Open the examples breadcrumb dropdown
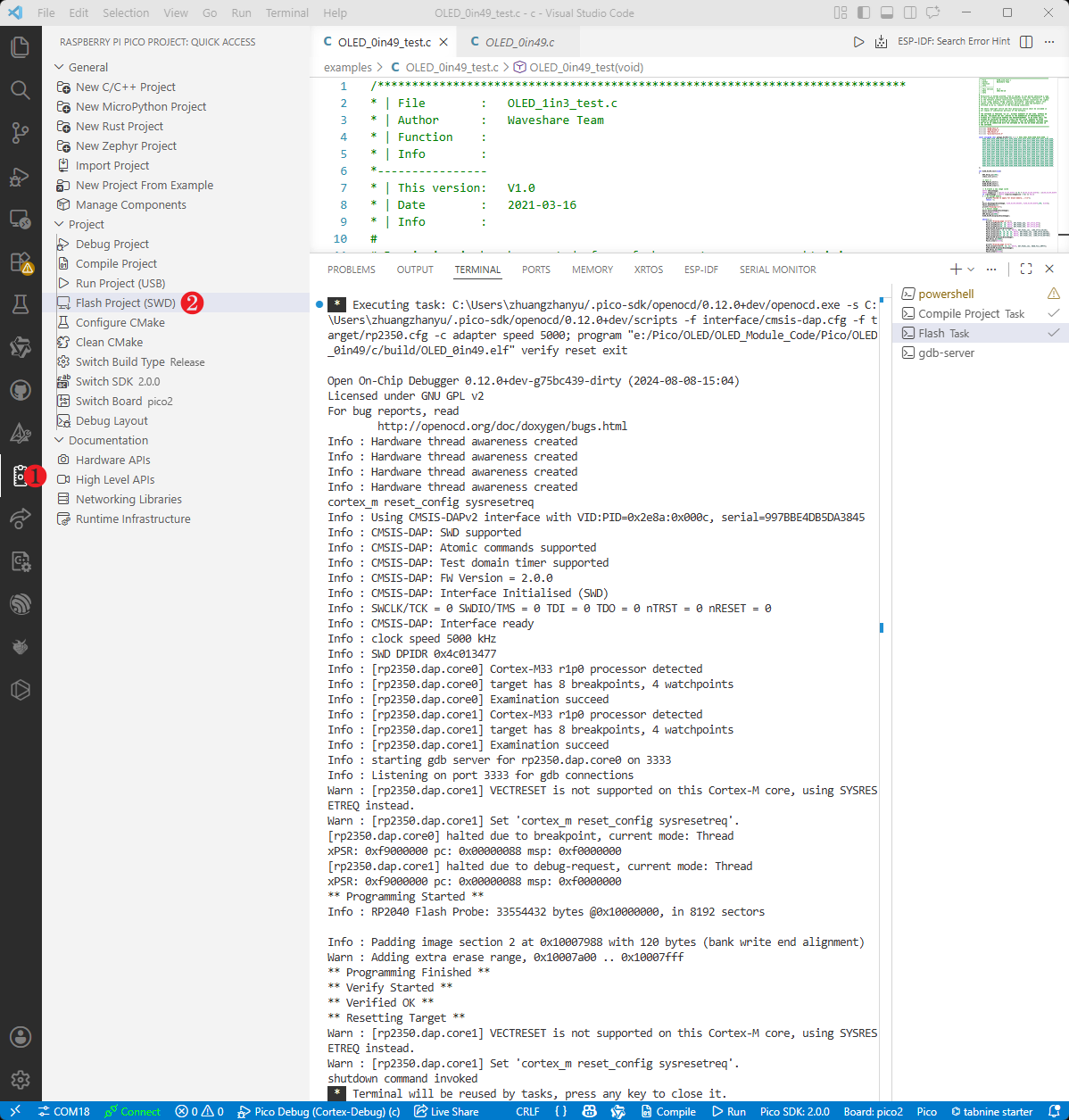The image size is (1069, 1120). point(347,67)
